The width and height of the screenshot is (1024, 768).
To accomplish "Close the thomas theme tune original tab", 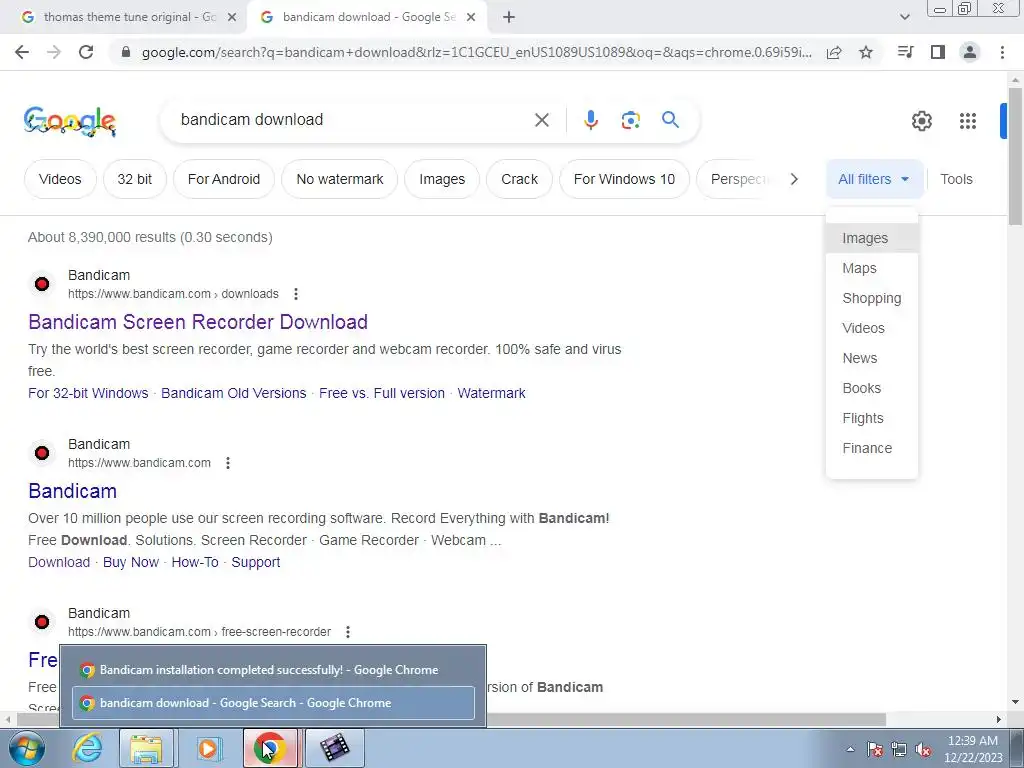I will coord(232,18).
